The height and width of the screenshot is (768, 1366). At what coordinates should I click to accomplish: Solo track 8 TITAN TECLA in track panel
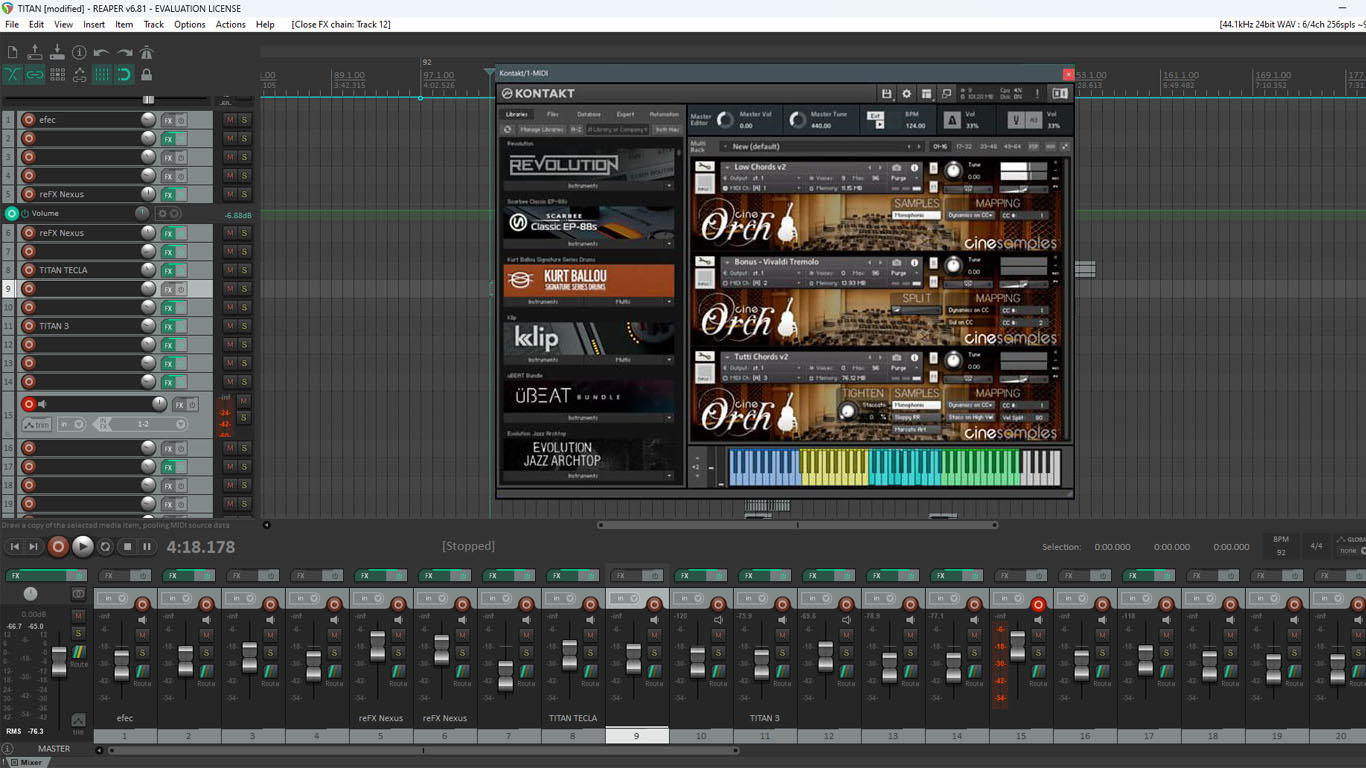coord(244,270)
